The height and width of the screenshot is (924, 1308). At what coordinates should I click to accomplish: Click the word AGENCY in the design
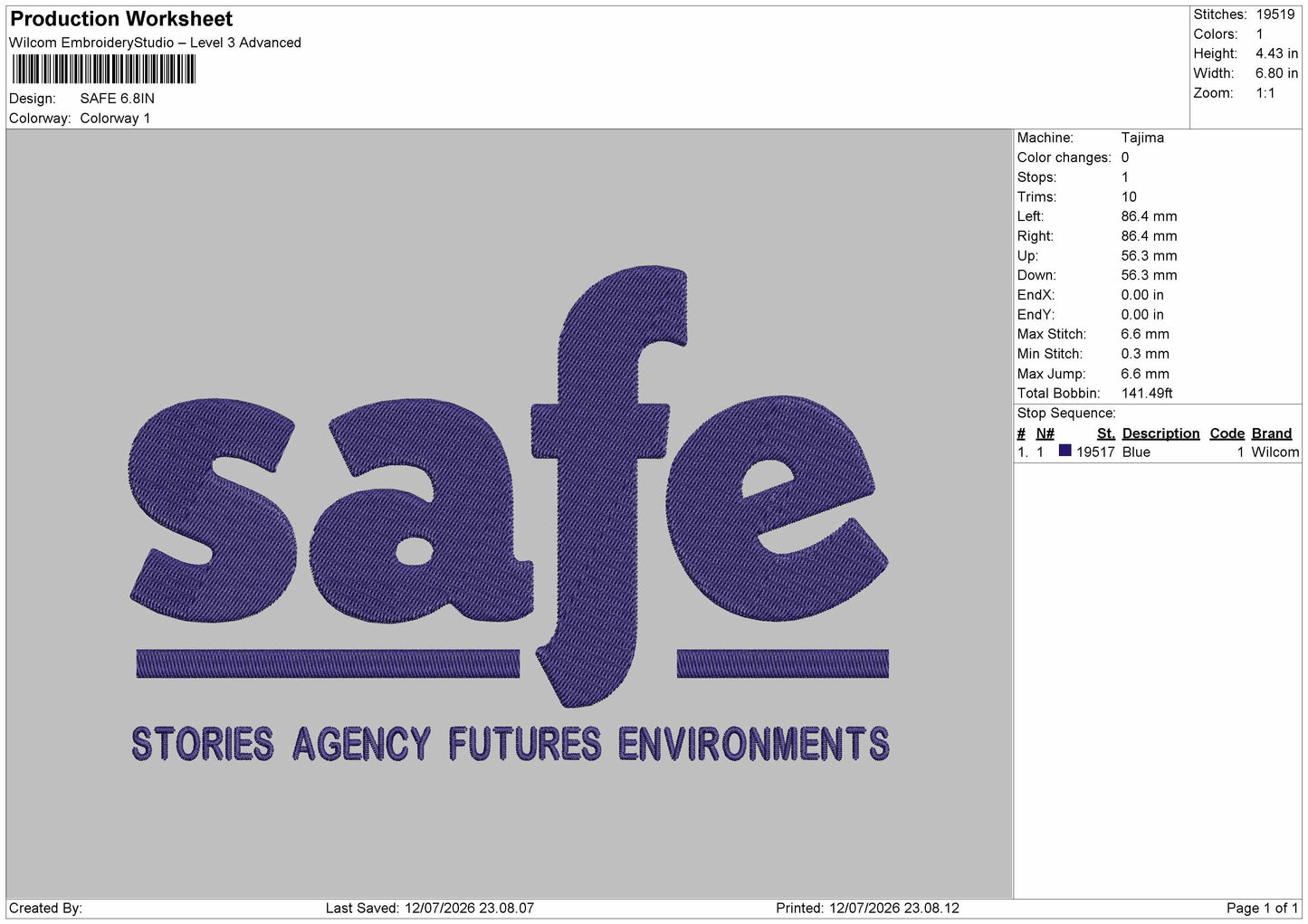click(x=361, y=744)
